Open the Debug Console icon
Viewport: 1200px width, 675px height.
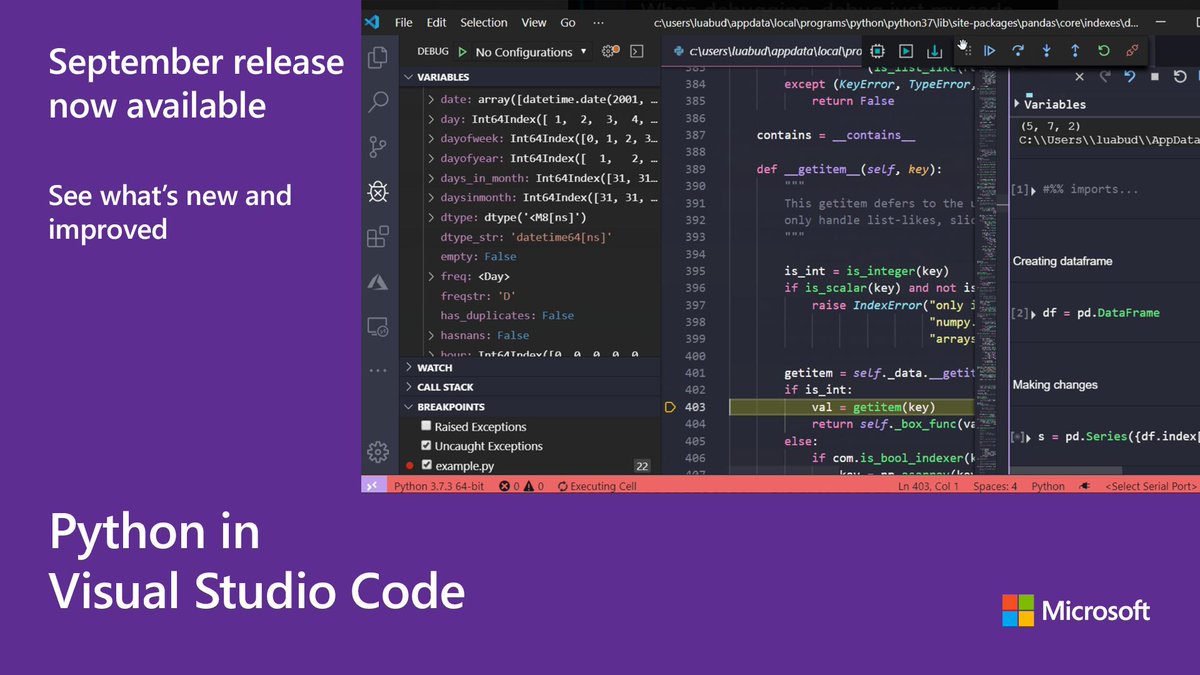coord(637,51)
